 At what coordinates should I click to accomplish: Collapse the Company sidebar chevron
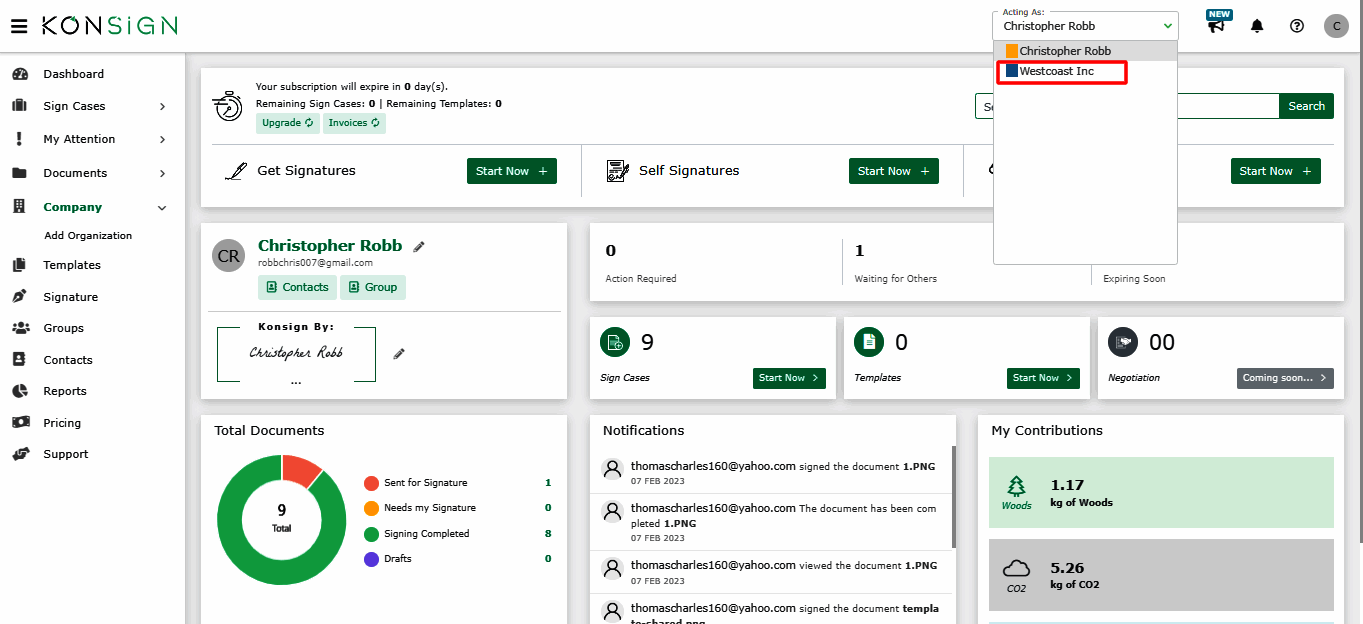[163, 207]
